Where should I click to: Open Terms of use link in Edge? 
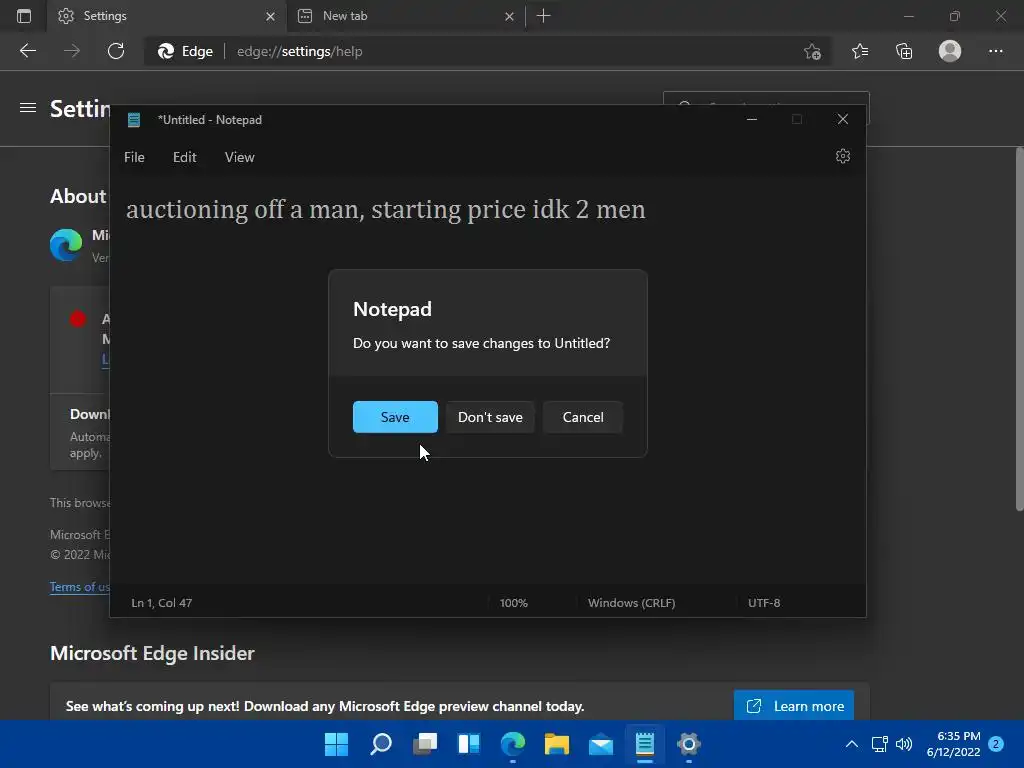coord(79,586)
